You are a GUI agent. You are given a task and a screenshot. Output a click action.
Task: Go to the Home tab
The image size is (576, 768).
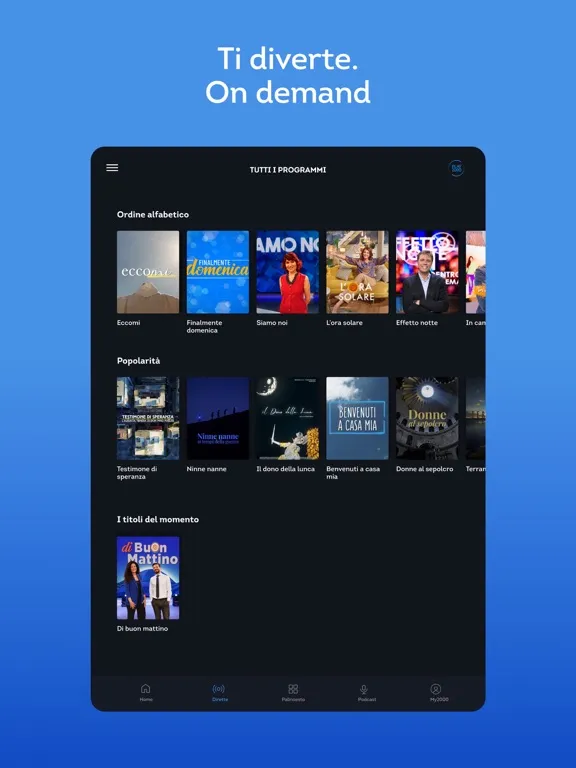click(146, 693)
